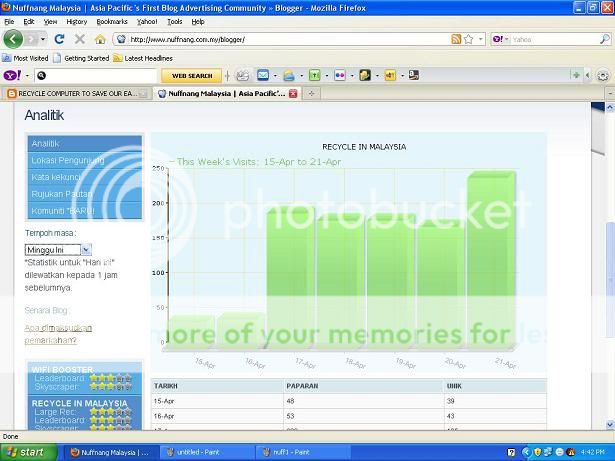
Task: Open Kata kekunci sidebar item
Action: coord(85,177)
